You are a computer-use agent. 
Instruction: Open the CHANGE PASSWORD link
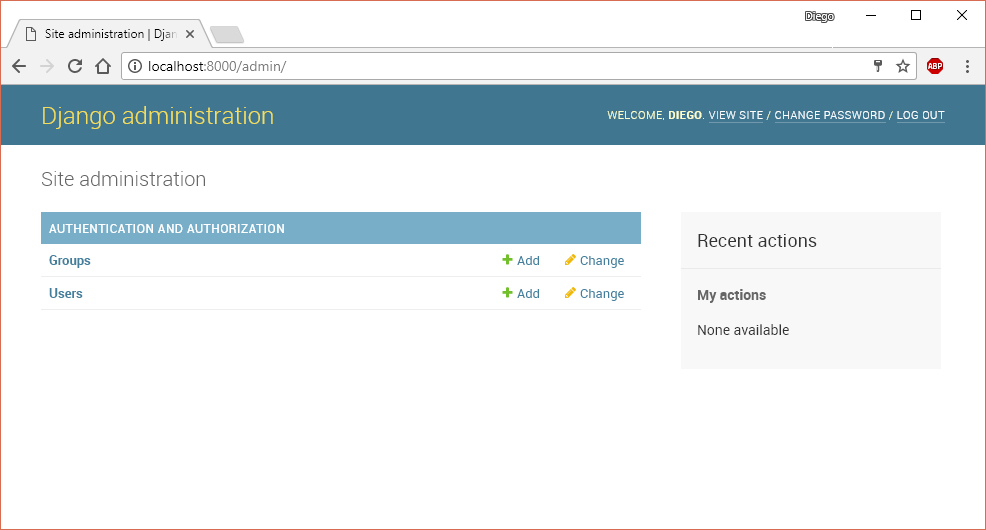[x=829, y=115]
